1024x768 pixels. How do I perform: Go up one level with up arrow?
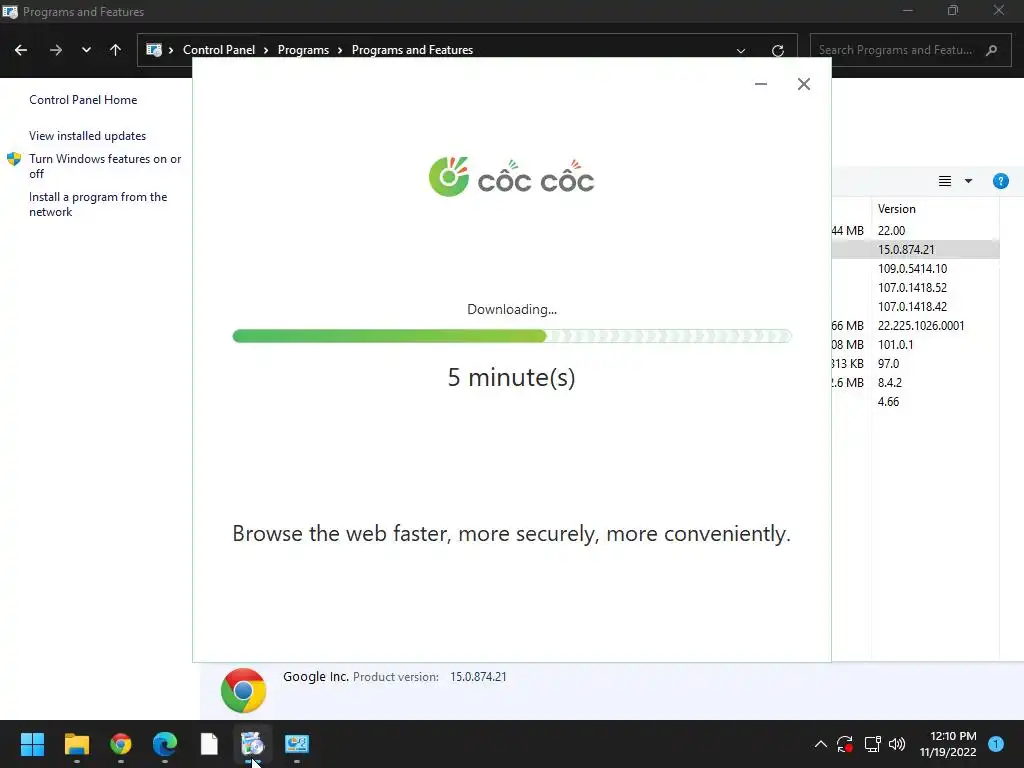point(116,50)
